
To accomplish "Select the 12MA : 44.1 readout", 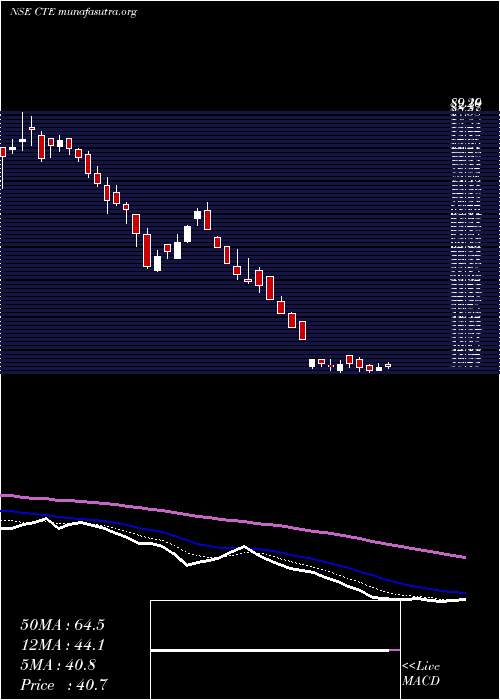I will (x=62, y=645).
